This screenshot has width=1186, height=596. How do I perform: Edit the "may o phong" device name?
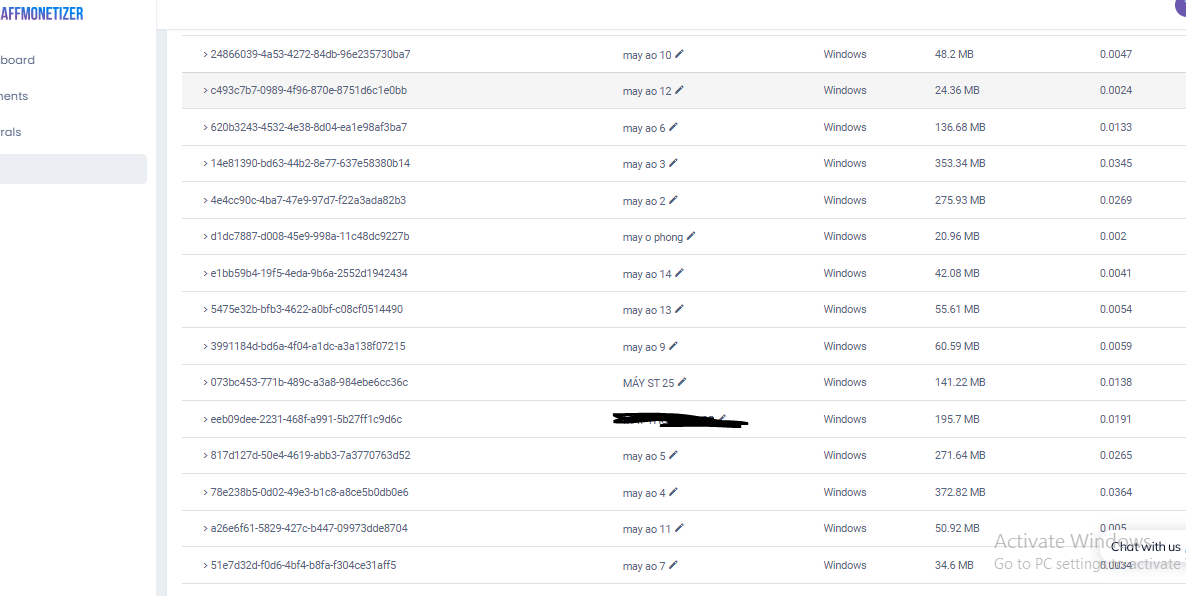pyautogui.click(x=691, y=236)
